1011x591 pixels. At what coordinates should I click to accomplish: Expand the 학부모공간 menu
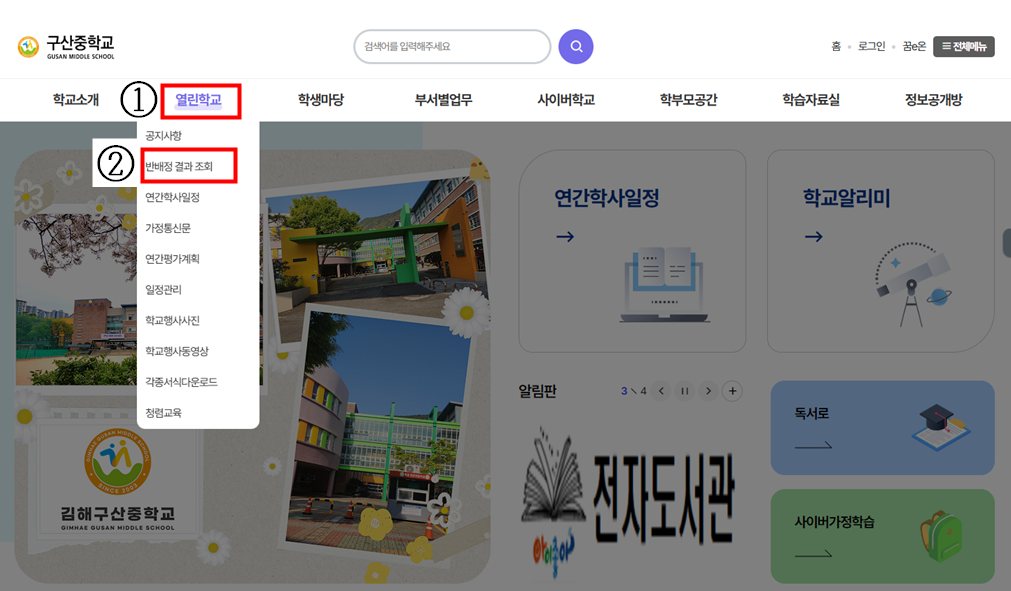688,100
